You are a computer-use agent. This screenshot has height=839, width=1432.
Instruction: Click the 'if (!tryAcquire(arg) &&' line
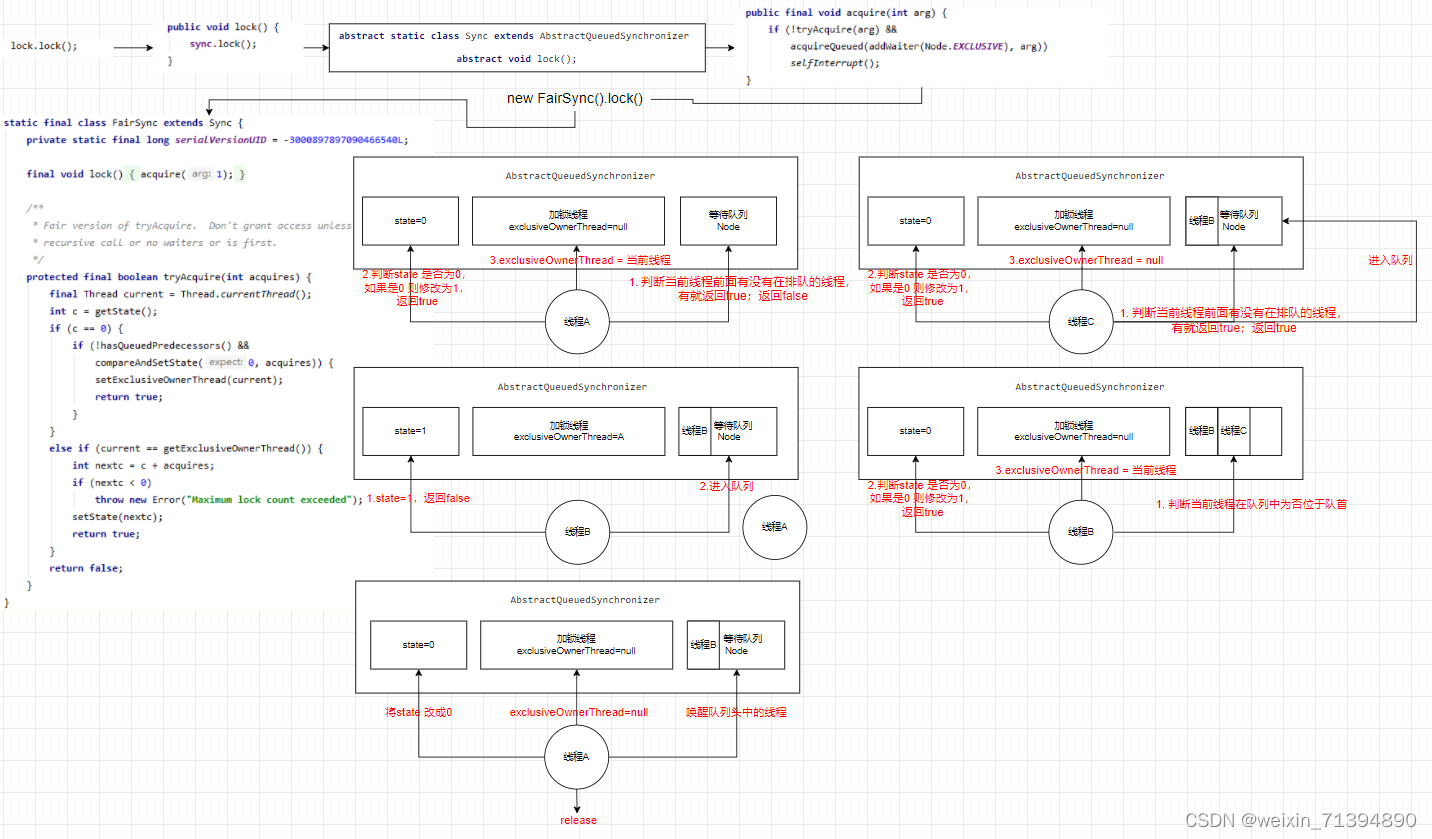click(832, 30)
